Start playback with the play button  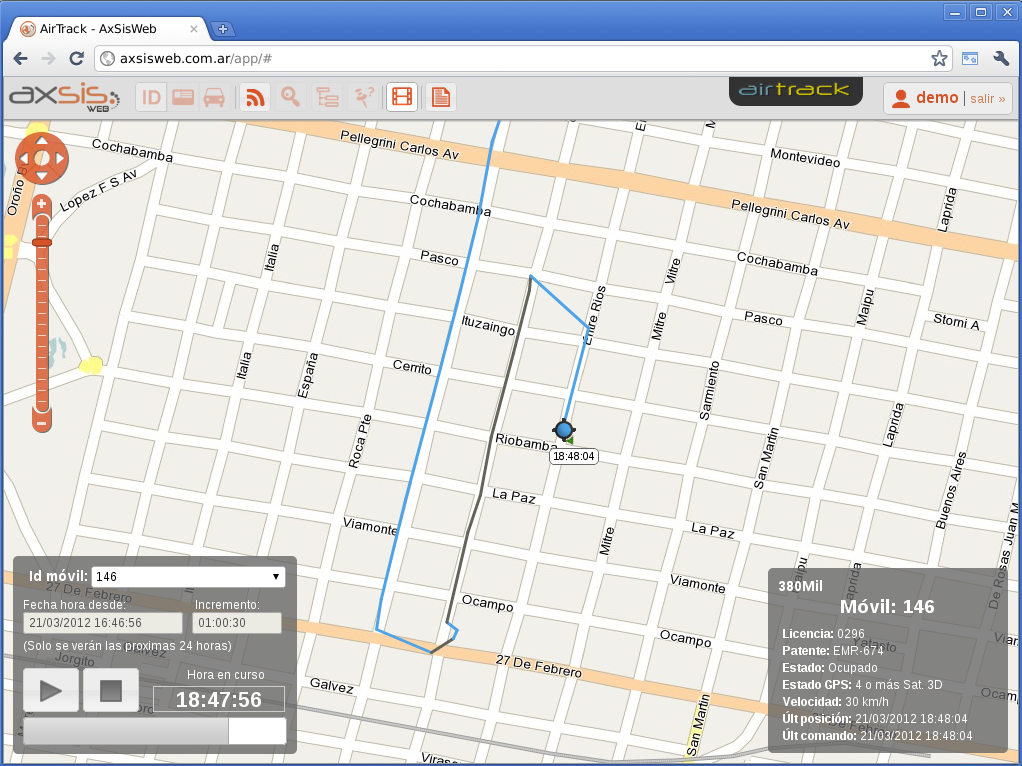pos(51,690)
